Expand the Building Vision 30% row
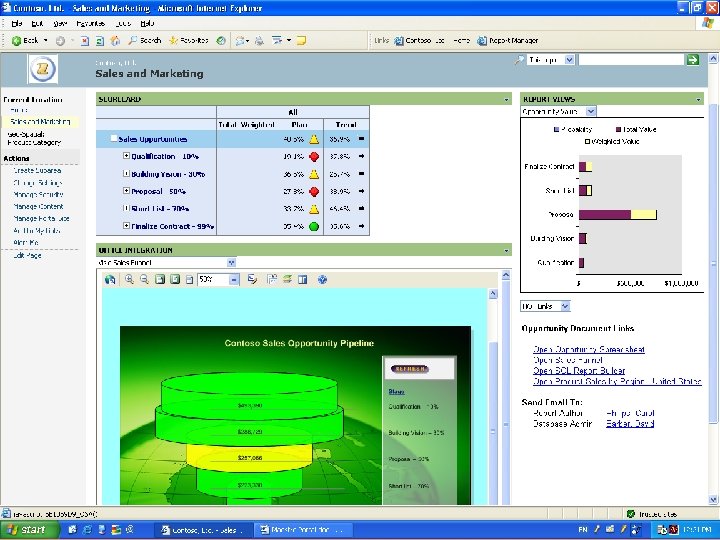Screen dimensions: 720x540 pos(126,173)
